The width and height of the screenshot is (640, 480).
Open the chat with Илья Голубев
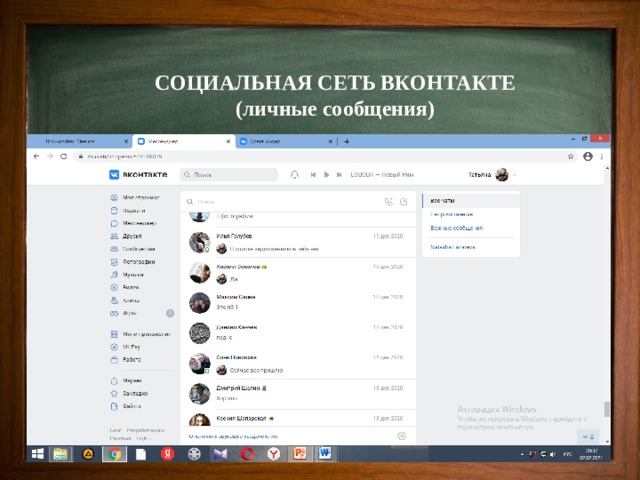298,242
